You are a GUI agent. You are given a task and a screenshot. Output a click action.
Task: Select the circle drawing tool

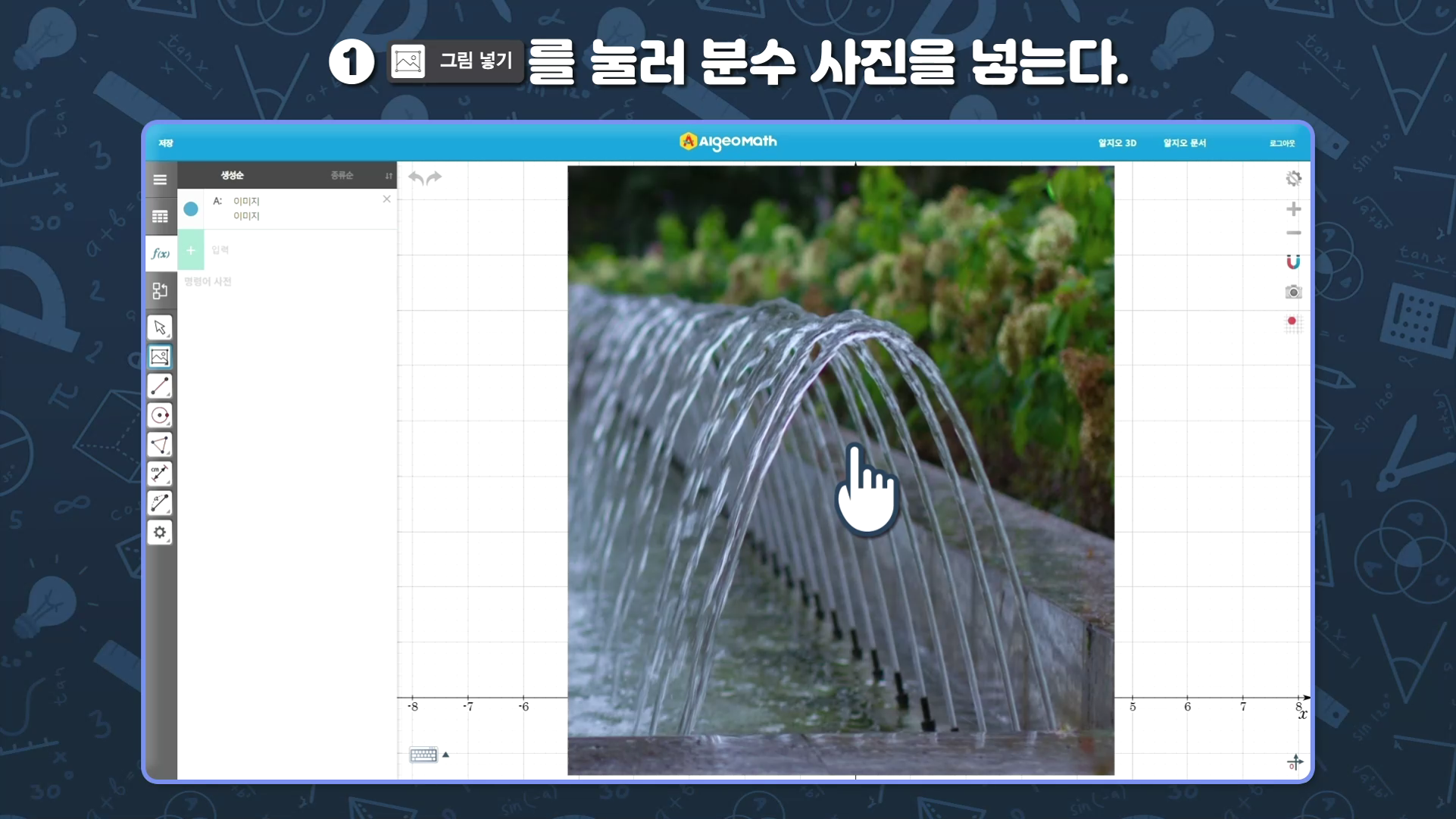tap(160, 415)
